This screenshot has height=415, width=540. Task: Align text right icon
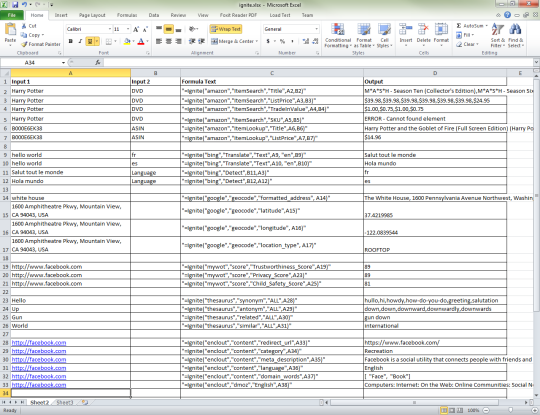click(178, 41)
